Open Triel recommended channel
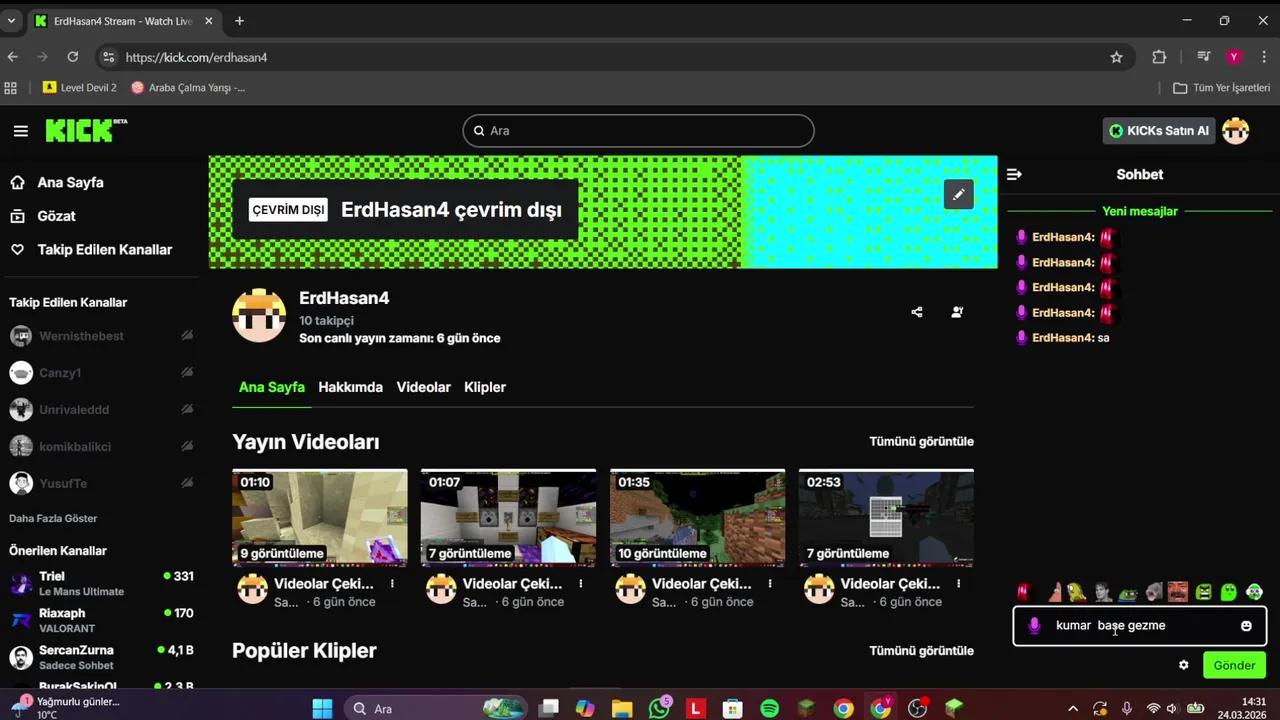 pos(100,583)
